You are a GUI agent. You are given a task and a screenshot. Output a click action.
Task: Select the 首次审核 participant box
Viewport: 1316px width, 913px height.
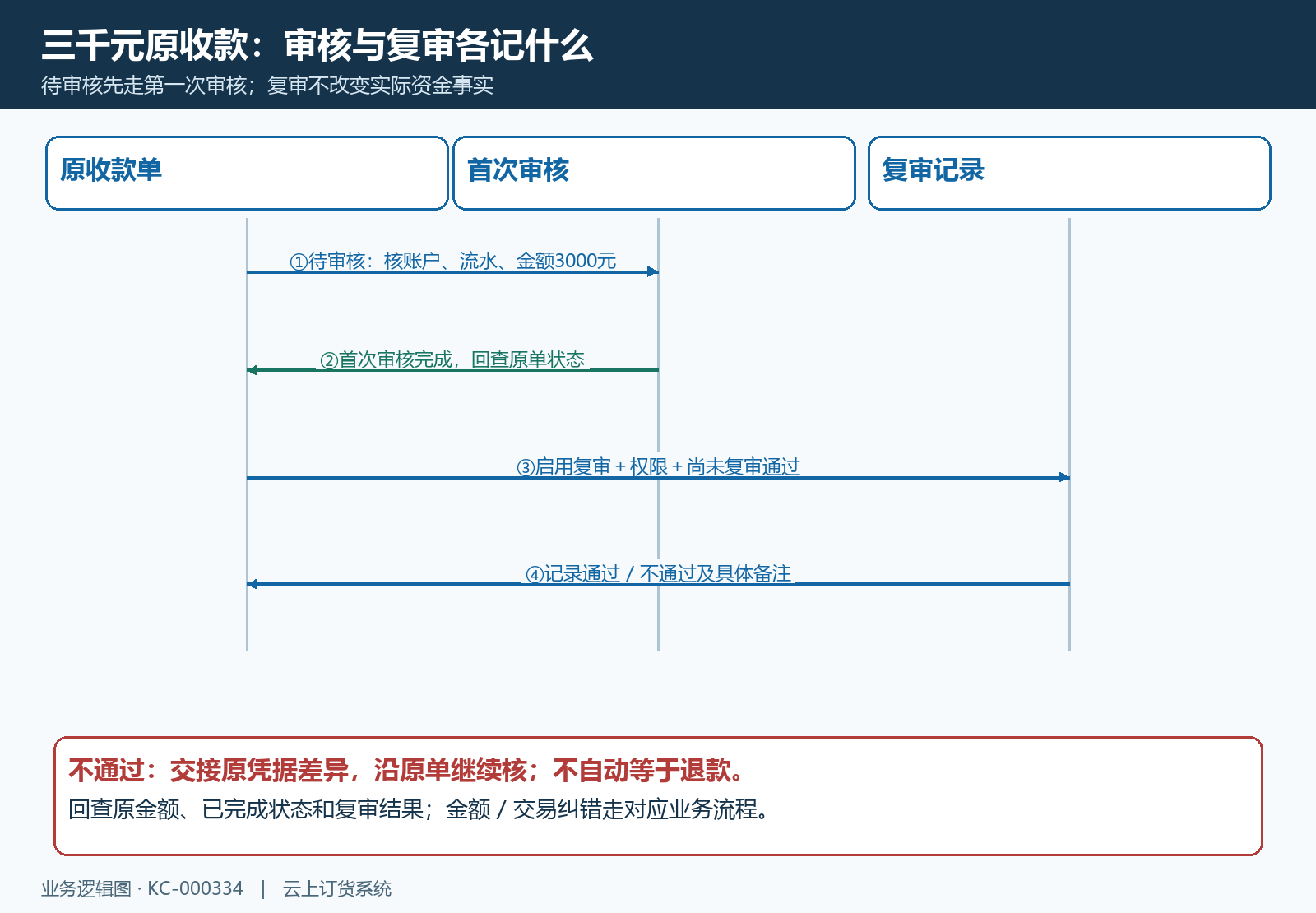point(654,173)
